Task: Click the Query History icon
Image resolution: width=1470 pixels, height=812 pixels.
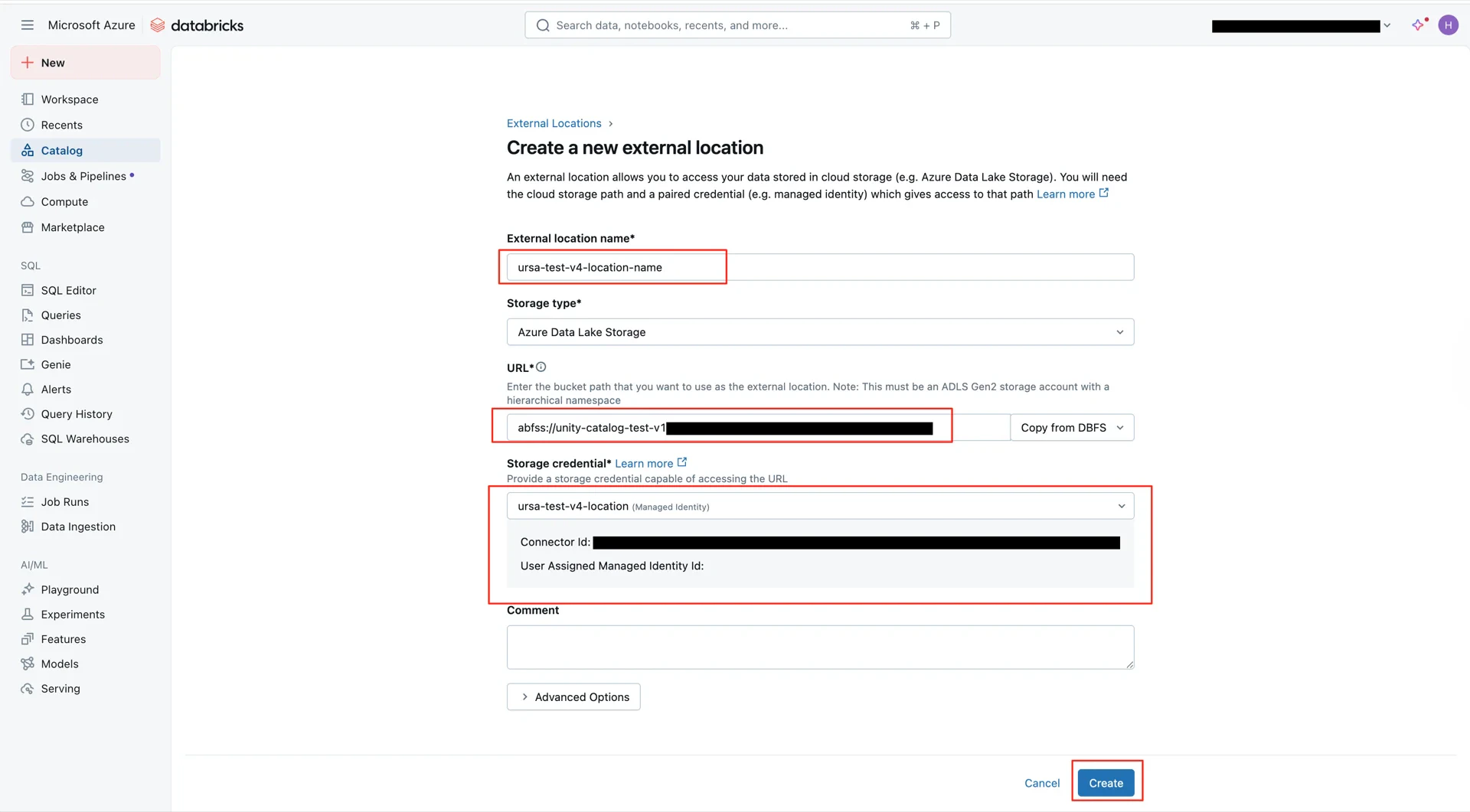Action: [28, 414]
